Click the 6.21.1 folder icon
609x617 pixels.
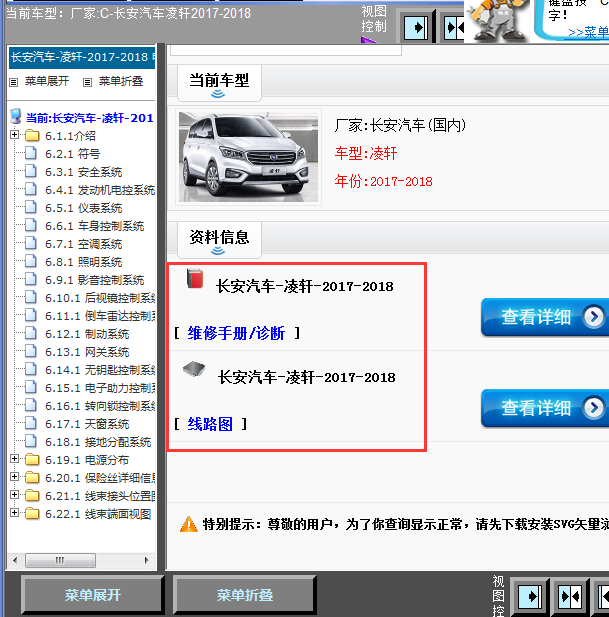pyautogui.click(x=32, y=496)
